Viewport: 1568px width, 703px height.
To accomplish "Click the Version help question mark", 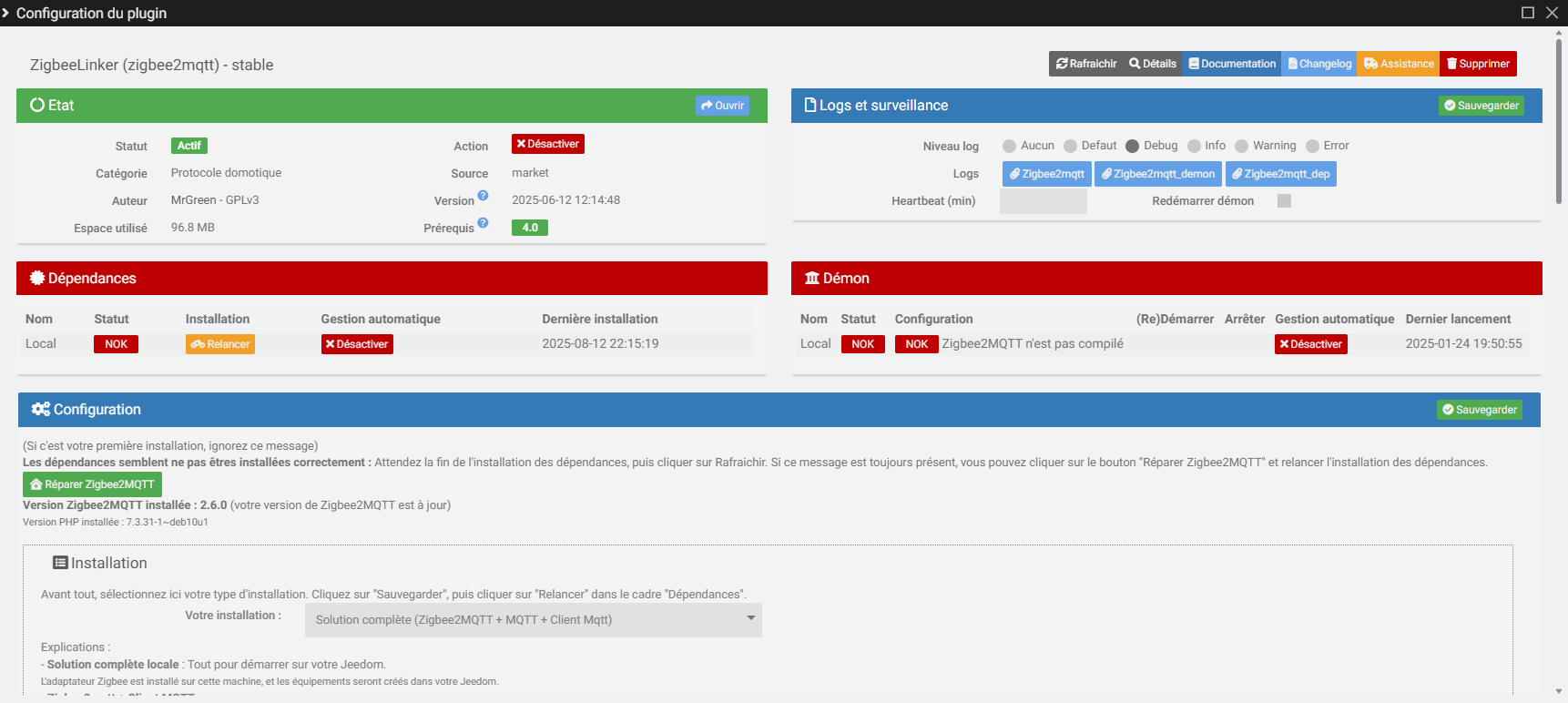I will click(483, 196).
